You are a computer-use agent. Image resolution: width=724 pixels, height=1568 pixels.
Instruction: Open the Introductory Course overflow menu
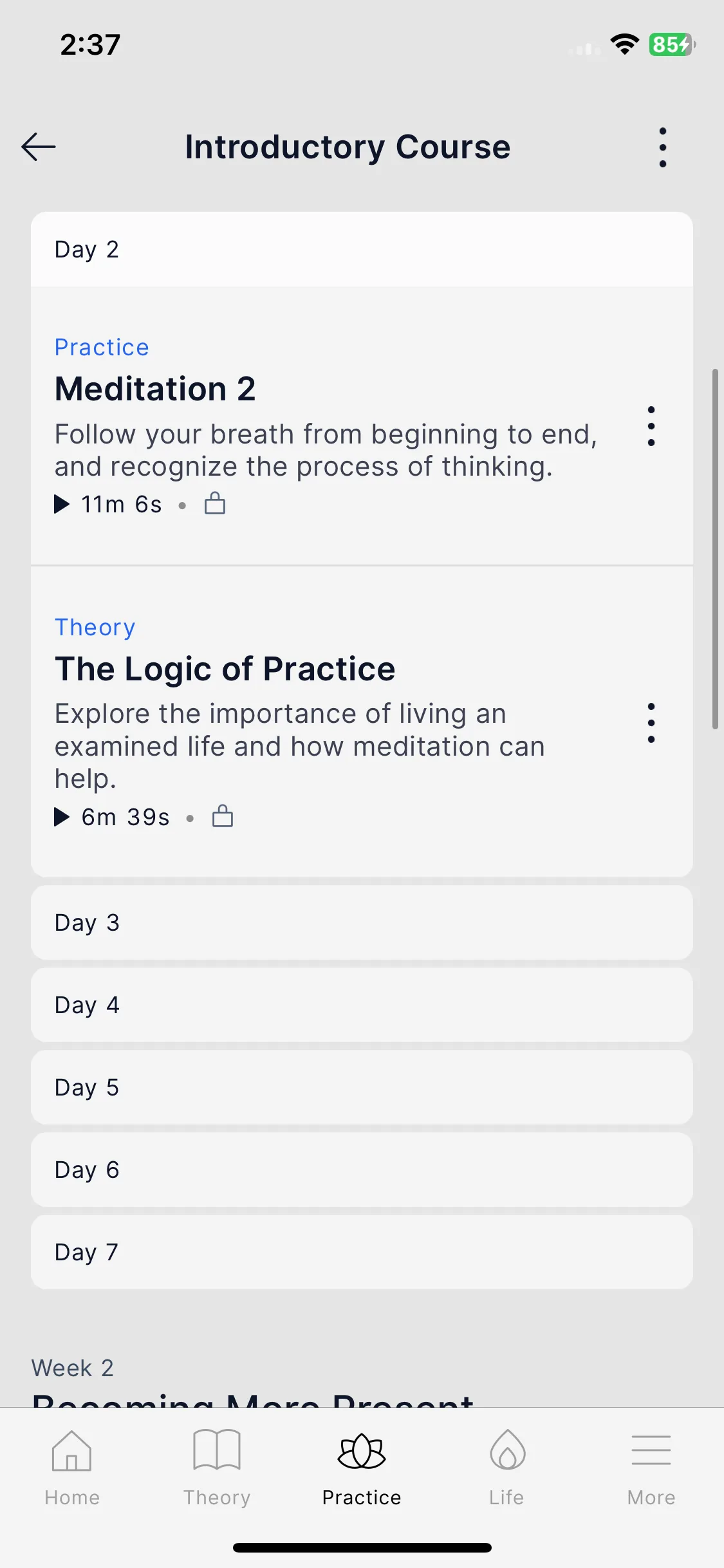tap(663, 147)
